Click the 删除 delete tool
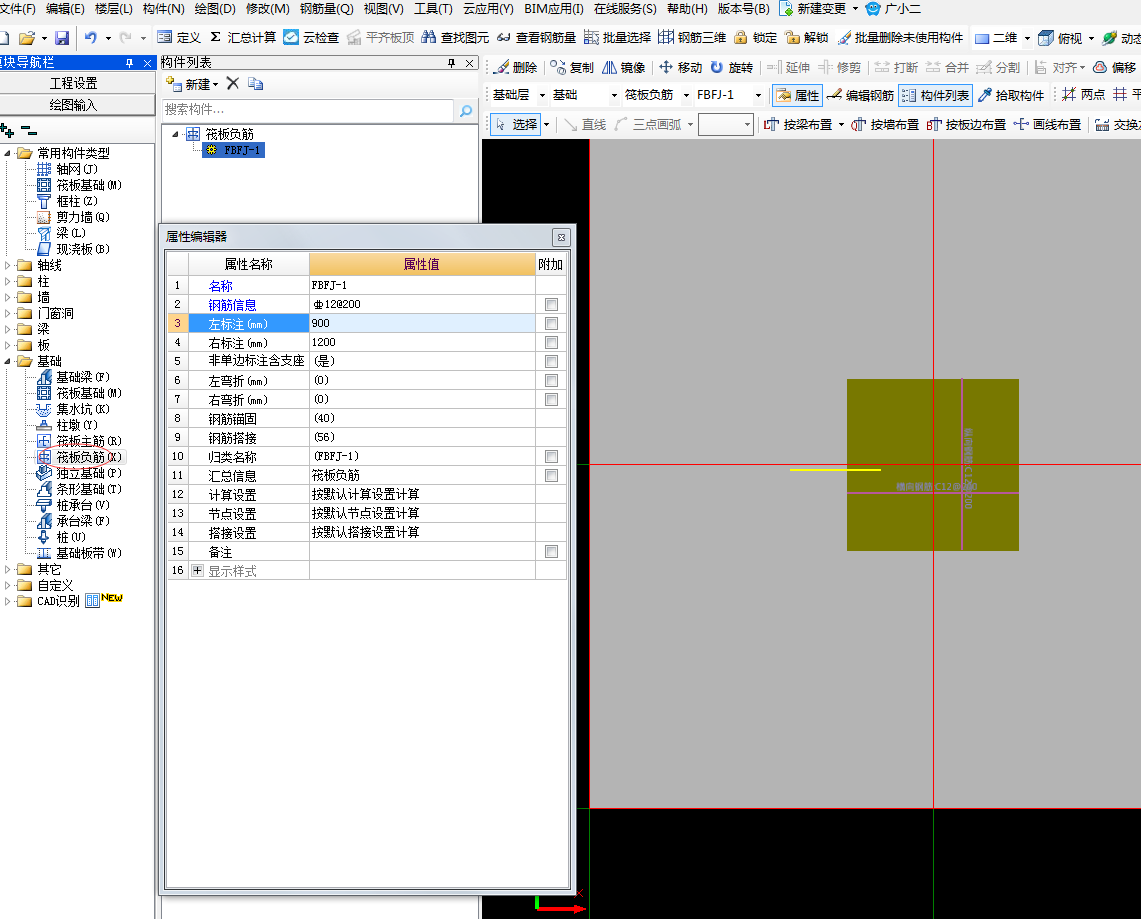Screen dimensions: 1141x919 coord(515,68)
